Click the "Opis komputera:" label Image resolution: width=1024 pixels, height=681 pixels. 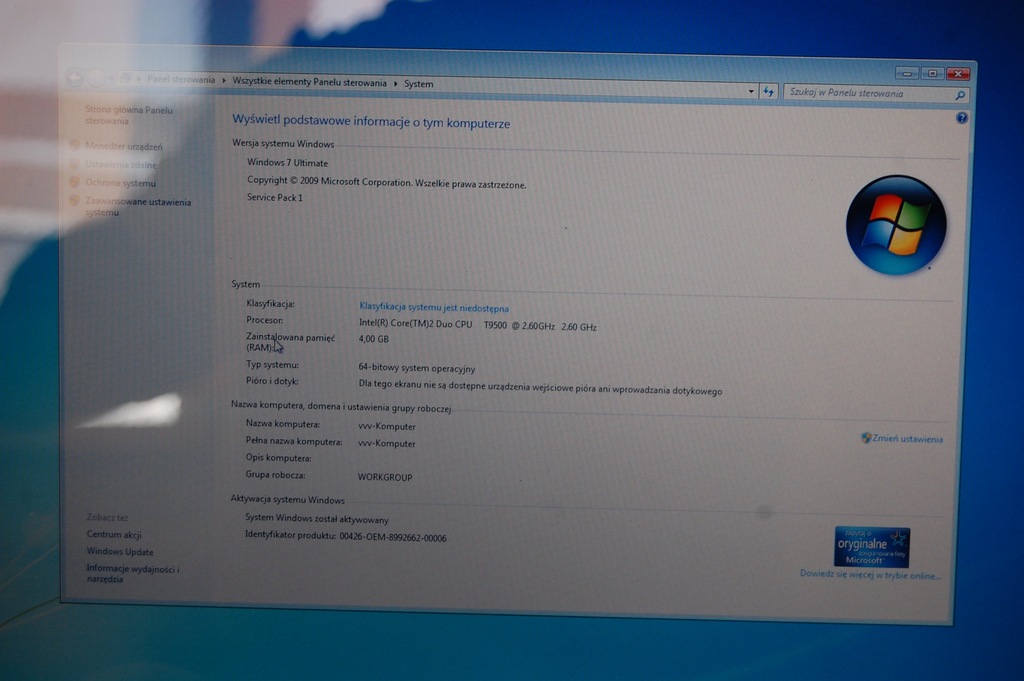278,458
